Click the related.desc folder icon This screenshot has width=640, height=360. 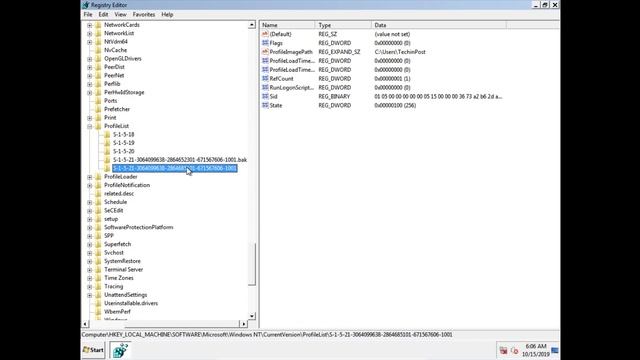(x=98, y=193)
